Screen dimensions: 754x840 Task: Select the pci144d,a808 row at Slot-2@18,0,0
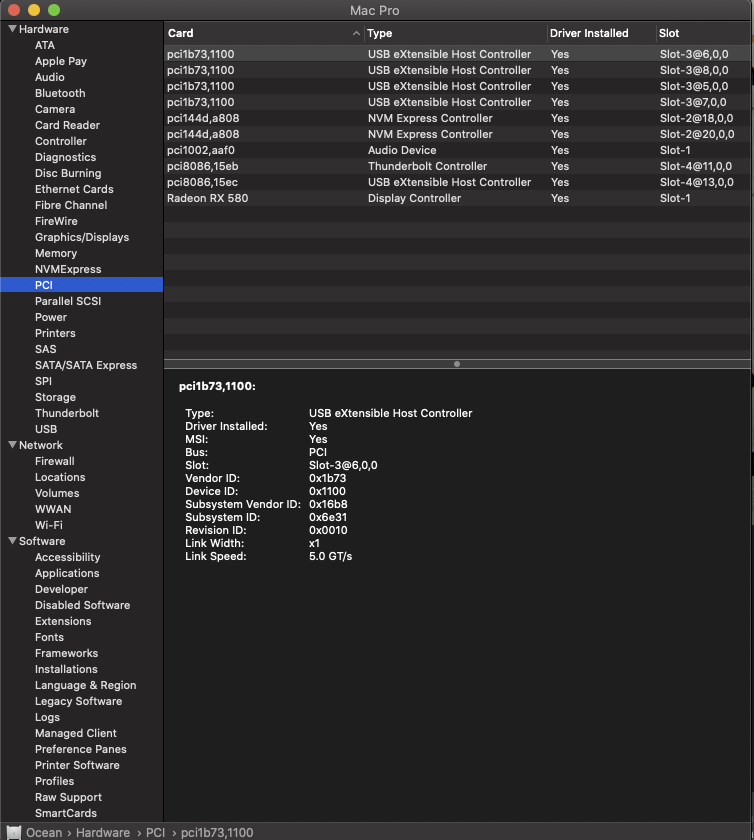[457, 118]
